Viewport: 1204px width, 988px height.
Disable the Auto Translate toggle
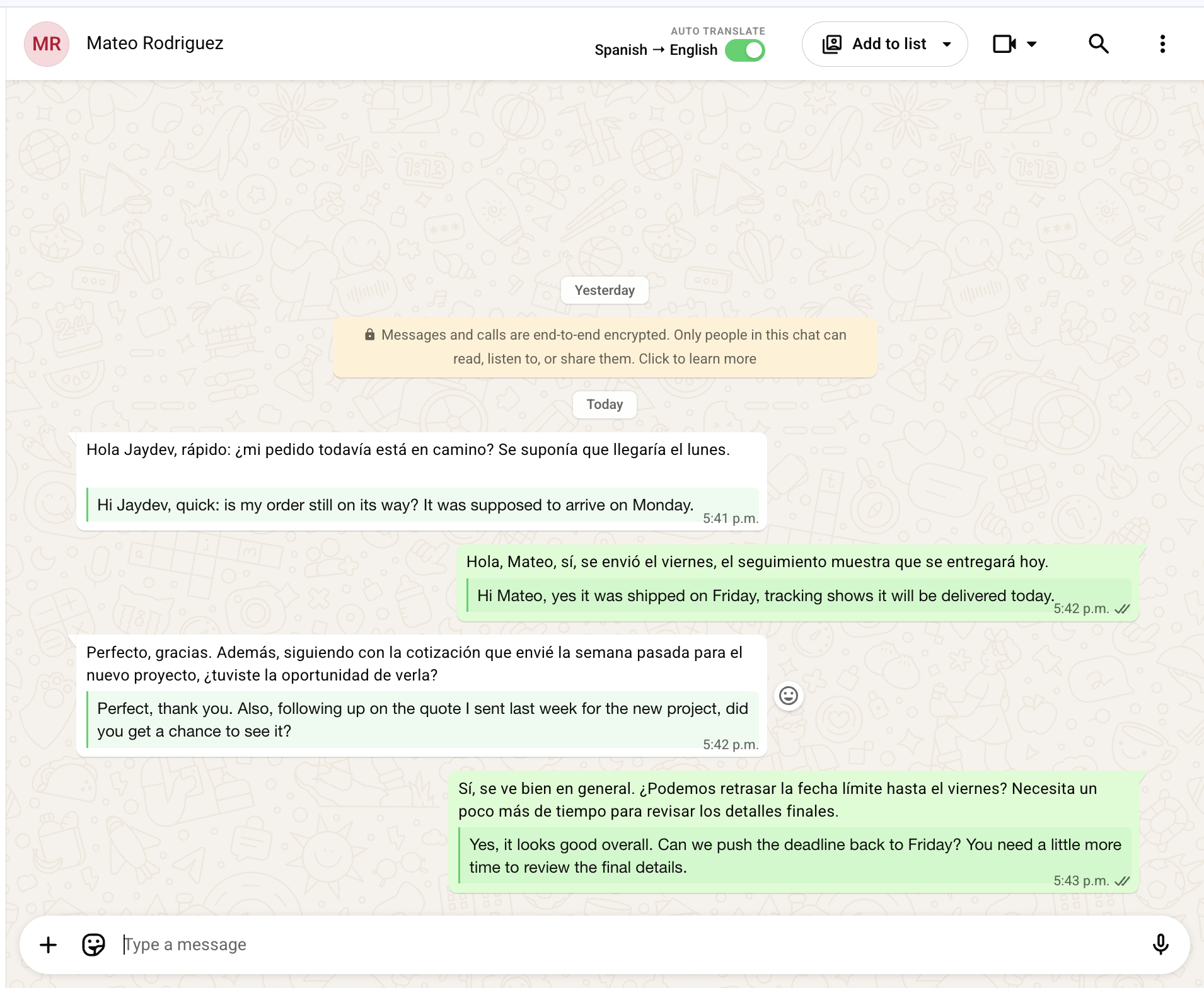pos(745,50)
